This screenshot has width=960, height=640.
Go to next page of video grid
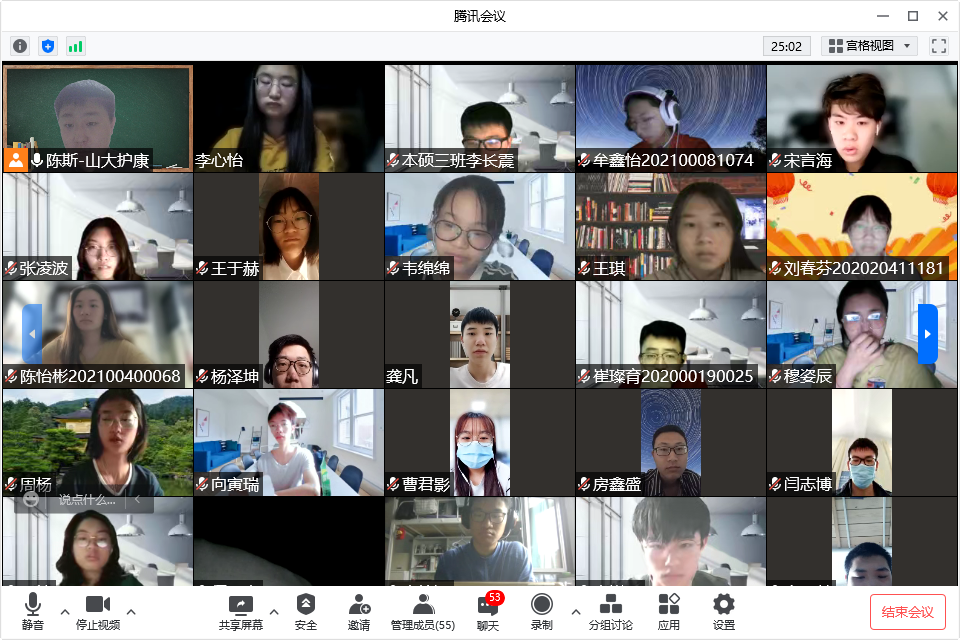pos(927,334)
